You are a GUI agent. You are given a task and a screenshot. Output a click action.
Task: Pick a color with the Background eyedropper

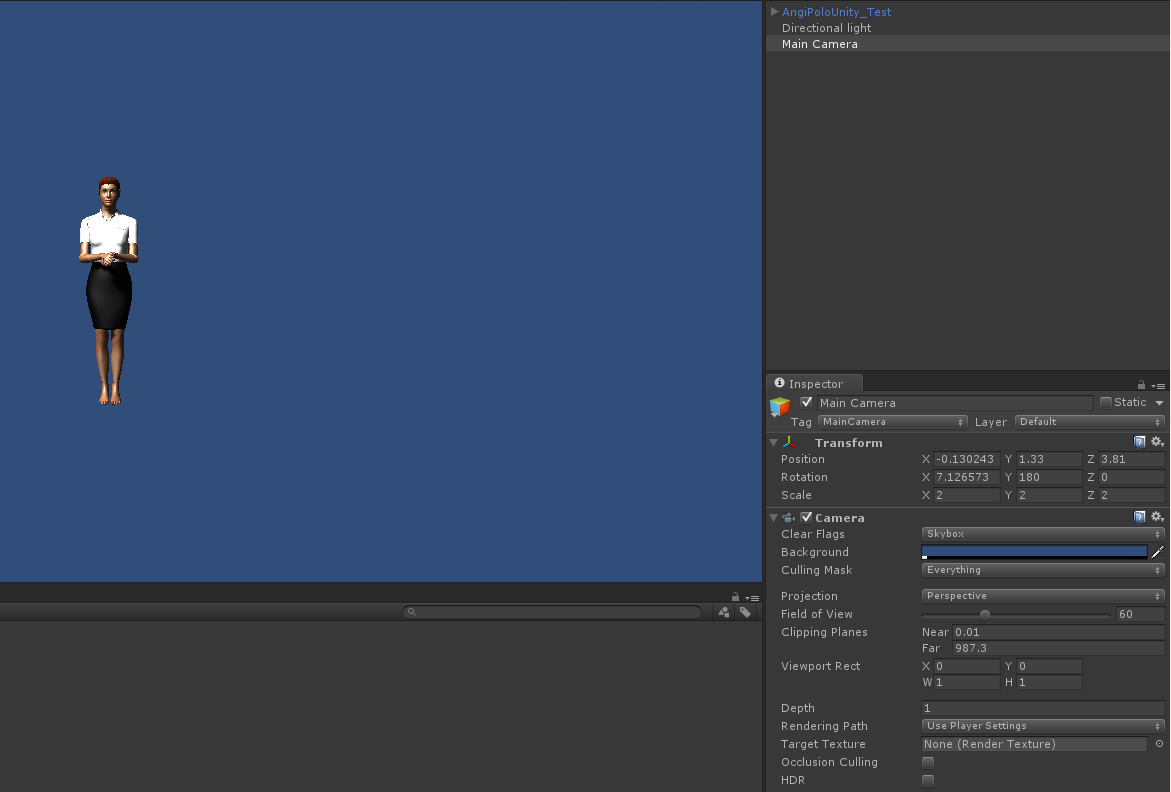click(x=1158, y=551)
